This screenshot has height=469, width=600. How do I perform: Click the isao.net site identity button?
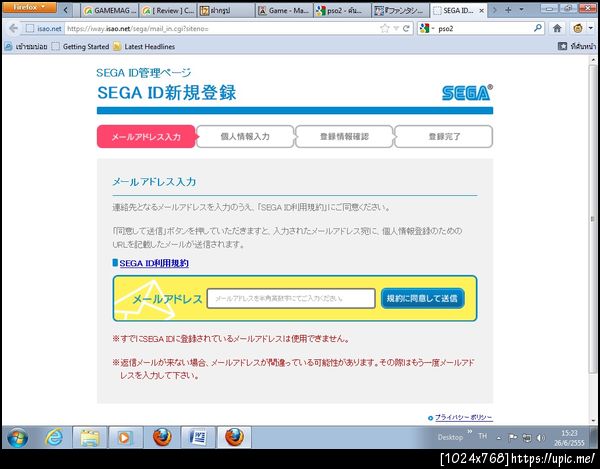(43, 28)
